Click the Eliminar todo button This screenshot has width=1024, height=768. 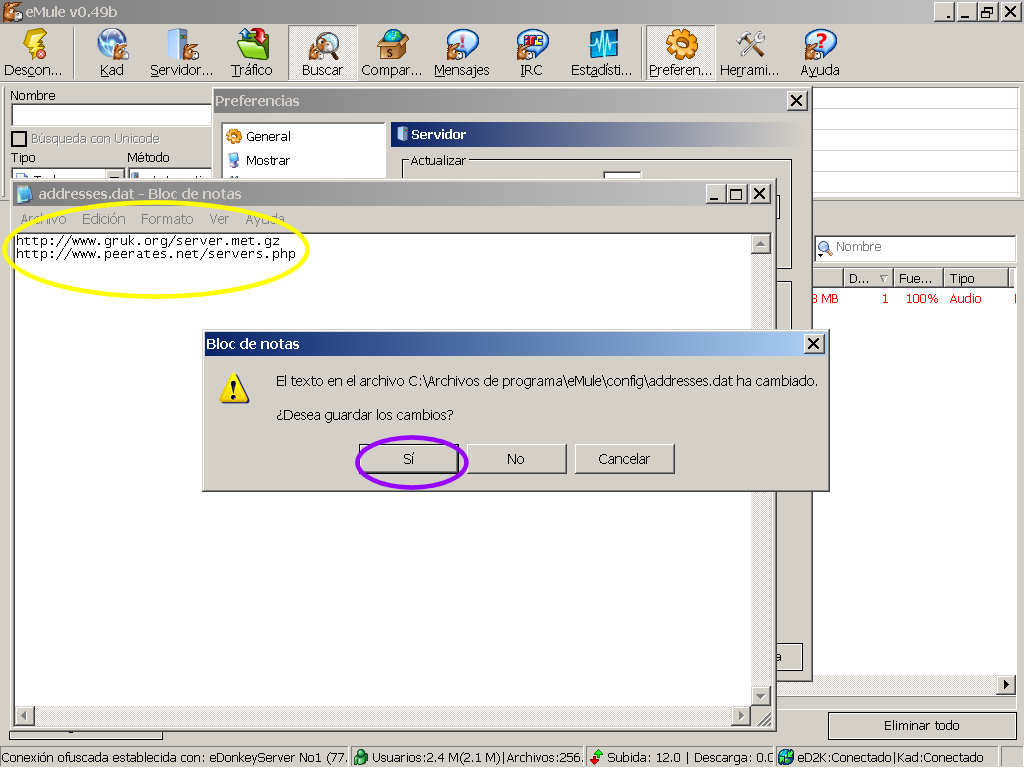(921, 726)
